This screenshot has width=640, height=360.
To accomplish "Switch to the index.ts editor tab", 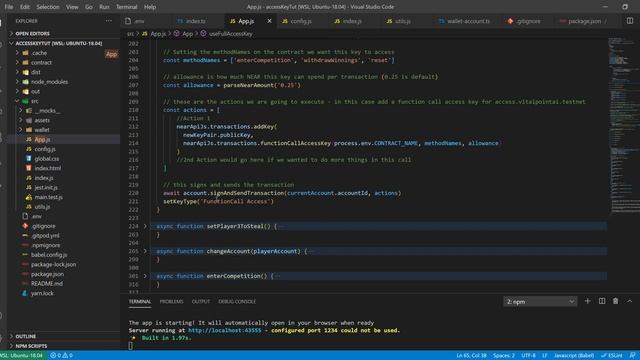I will [x=195, y=21].
